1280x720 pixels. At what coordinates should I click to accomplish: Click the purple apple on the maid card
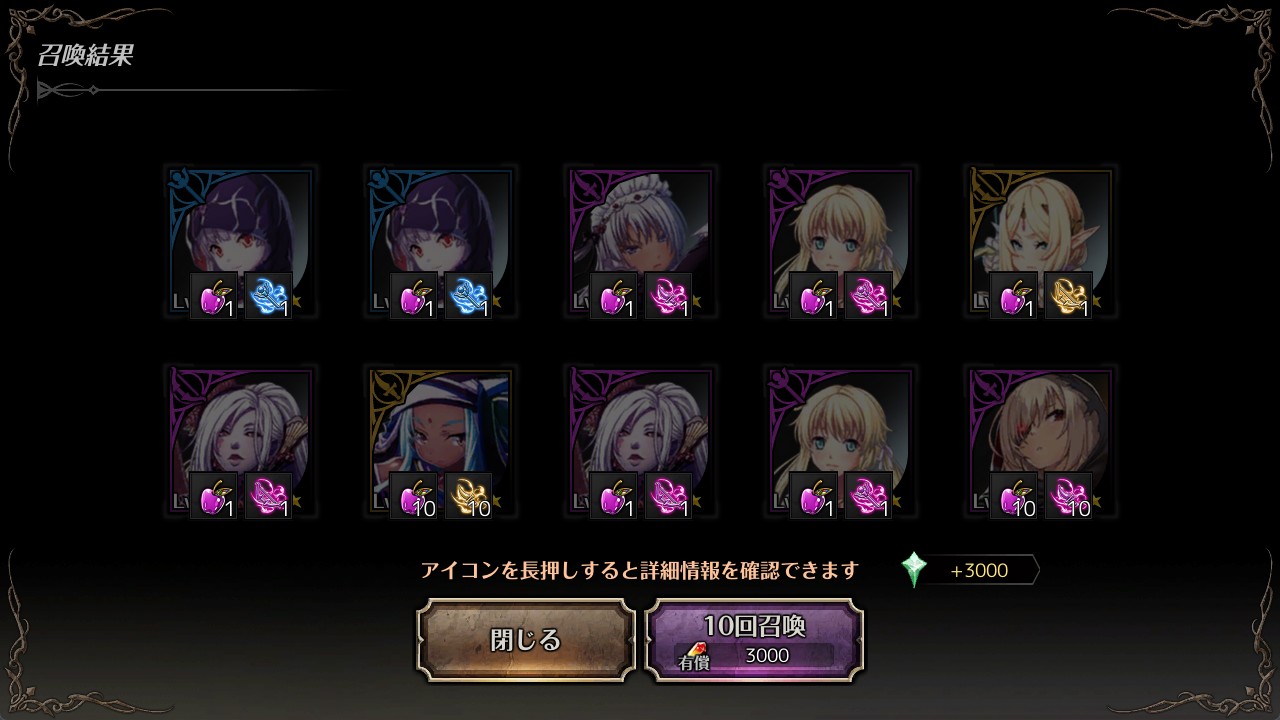tap(614, 296)
